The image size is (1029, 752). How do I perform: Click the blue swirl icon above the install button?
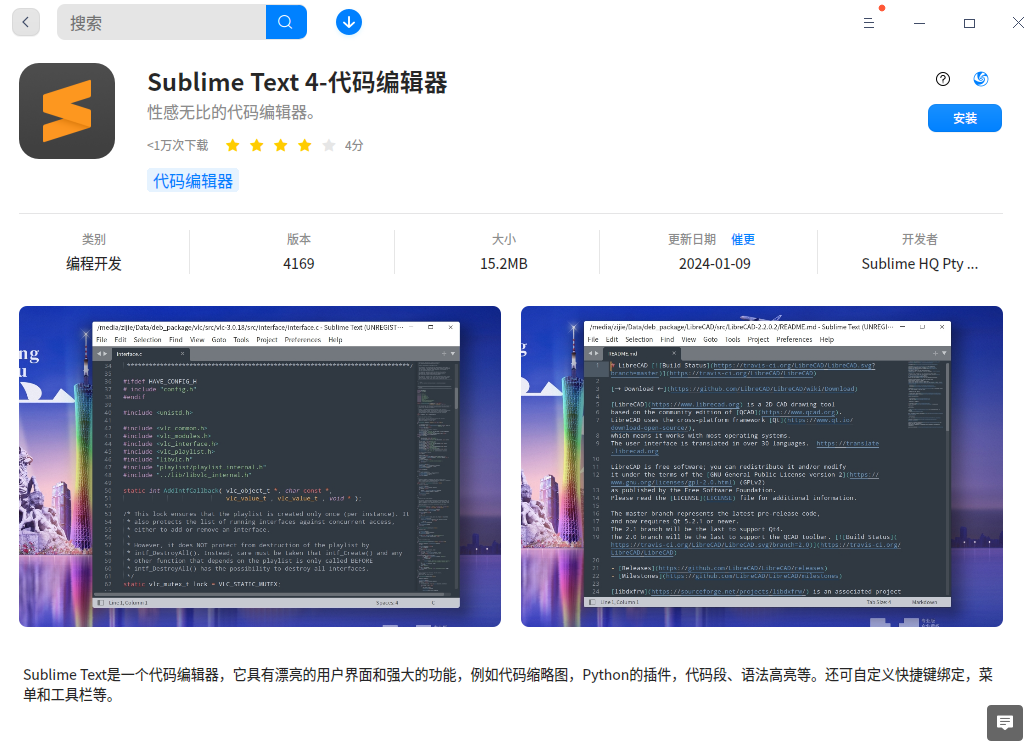(980, 79)
